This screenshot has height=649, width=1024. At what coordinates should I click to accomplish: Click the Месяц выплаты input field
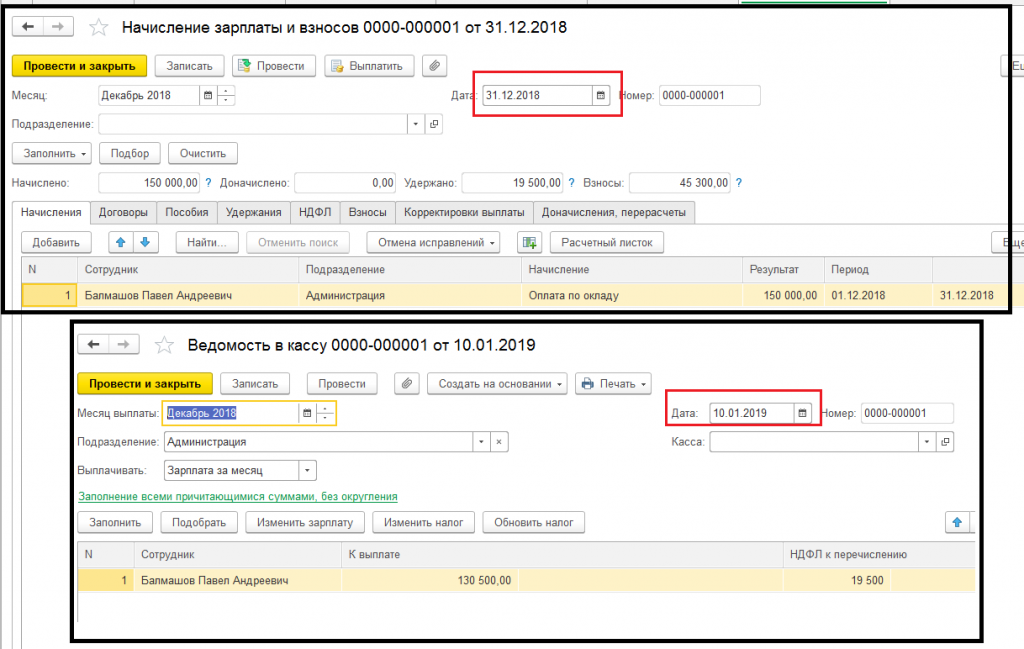click(x=230, y=413)
